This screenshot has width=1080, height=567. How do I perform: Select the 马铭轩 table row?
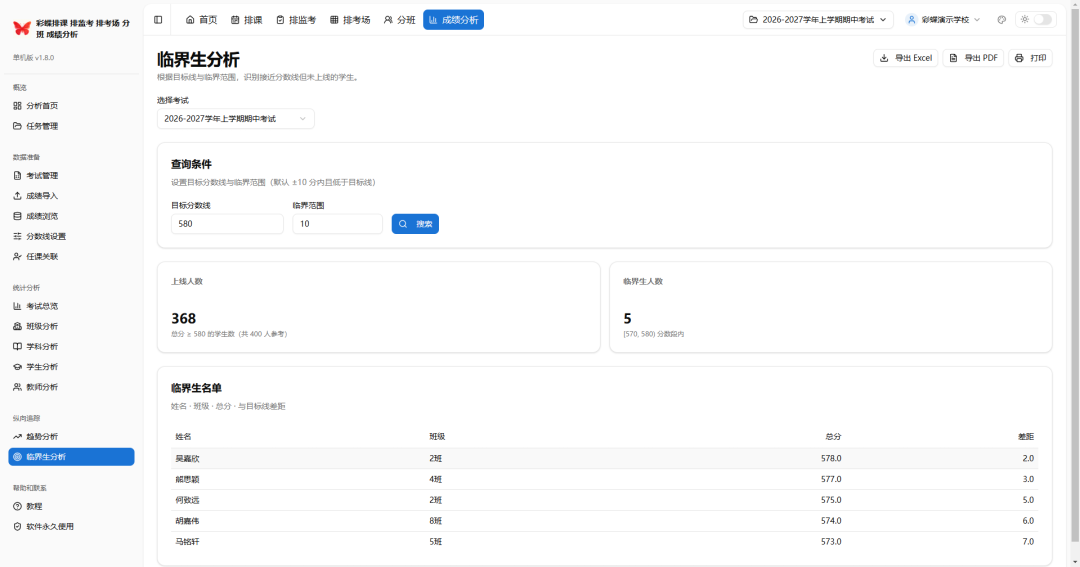tap(605, 542)
